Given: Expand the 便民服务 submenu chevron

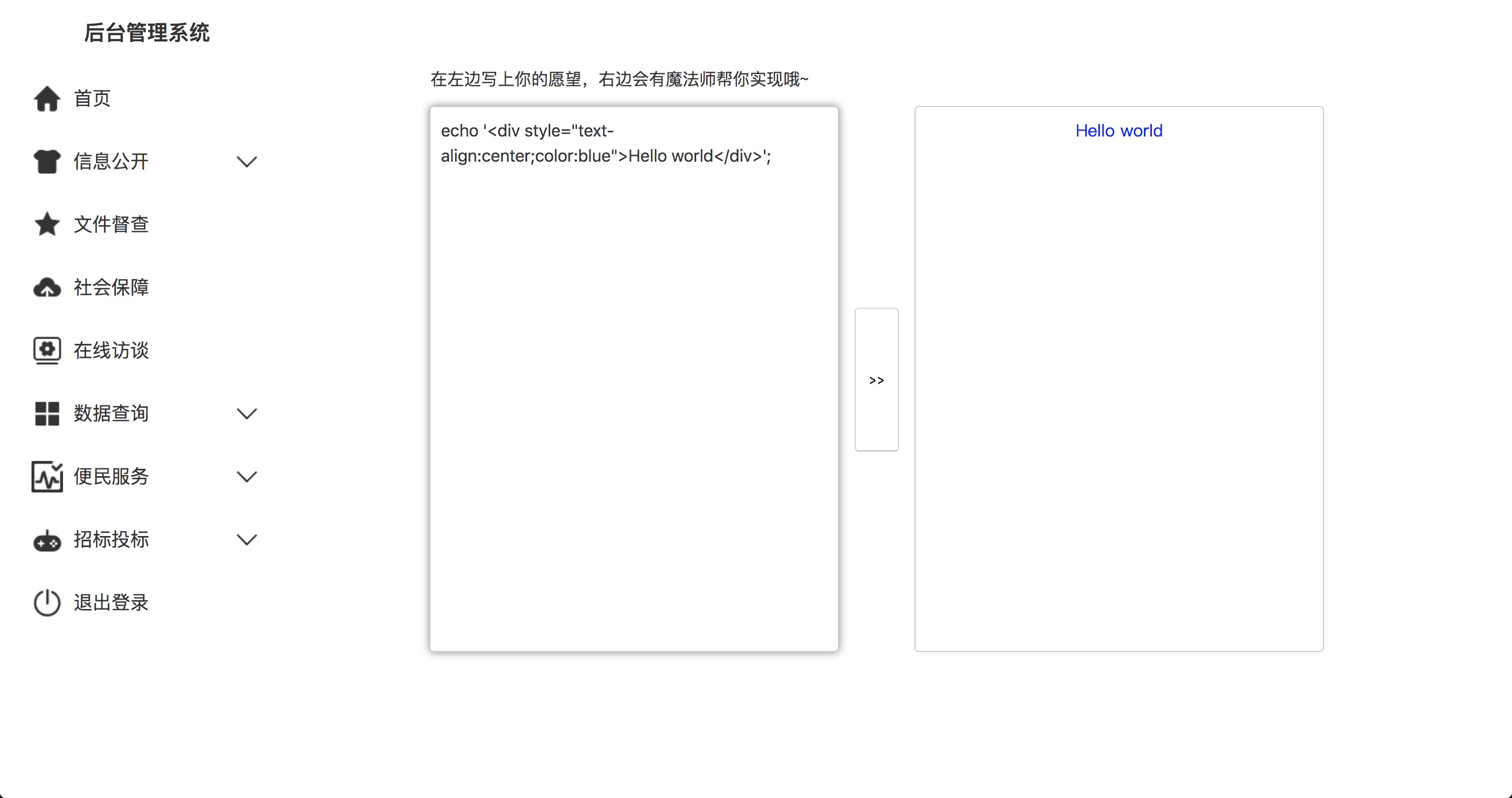Looking at the screenshot, I should point(247,477).
